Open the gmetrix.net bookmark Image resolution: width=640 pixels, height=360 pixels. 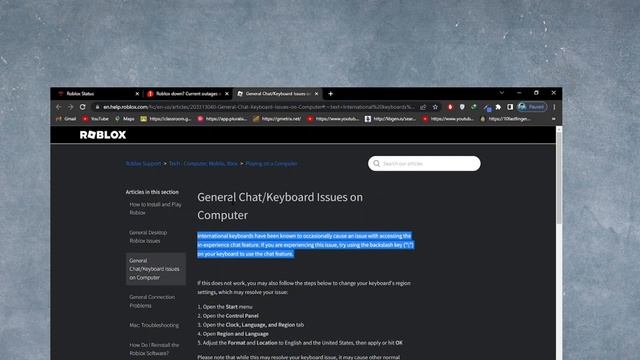(277, 119)
